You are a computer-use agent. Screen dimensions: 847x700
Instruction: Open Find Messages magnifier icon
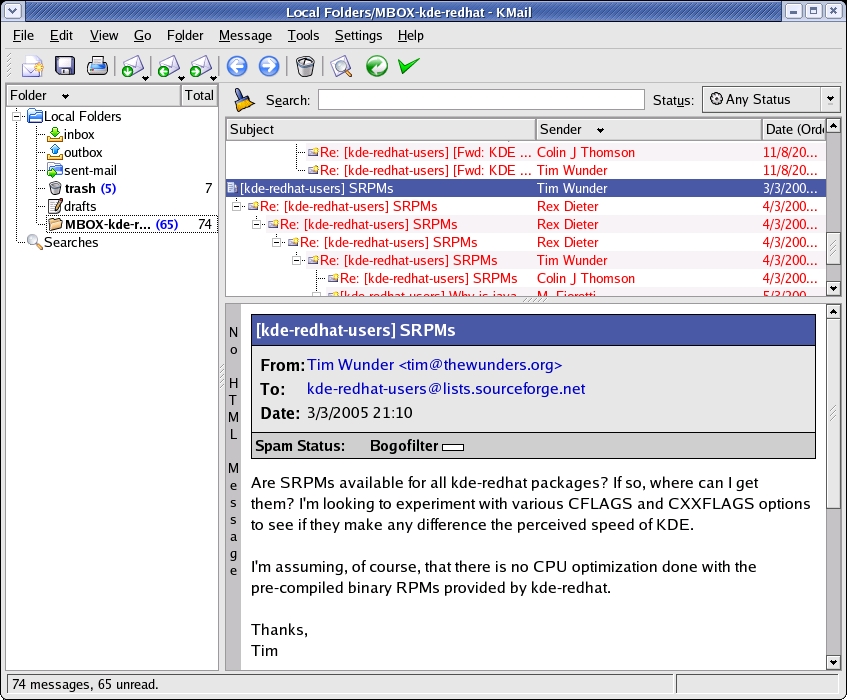click(x=342, y=67)
